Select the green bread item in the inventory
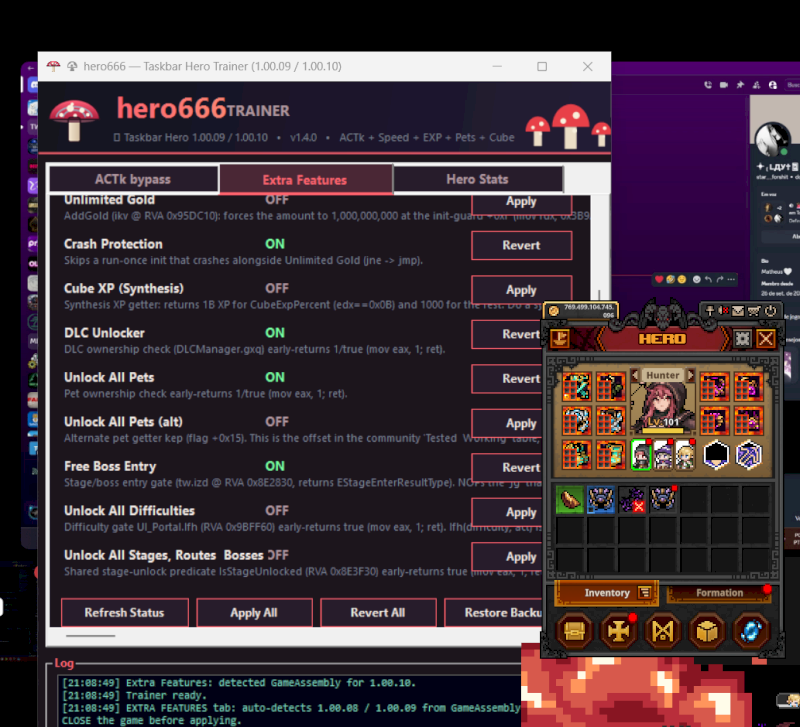Image resolution: width=800 pixels, height=727 pixels. (569, 499)
